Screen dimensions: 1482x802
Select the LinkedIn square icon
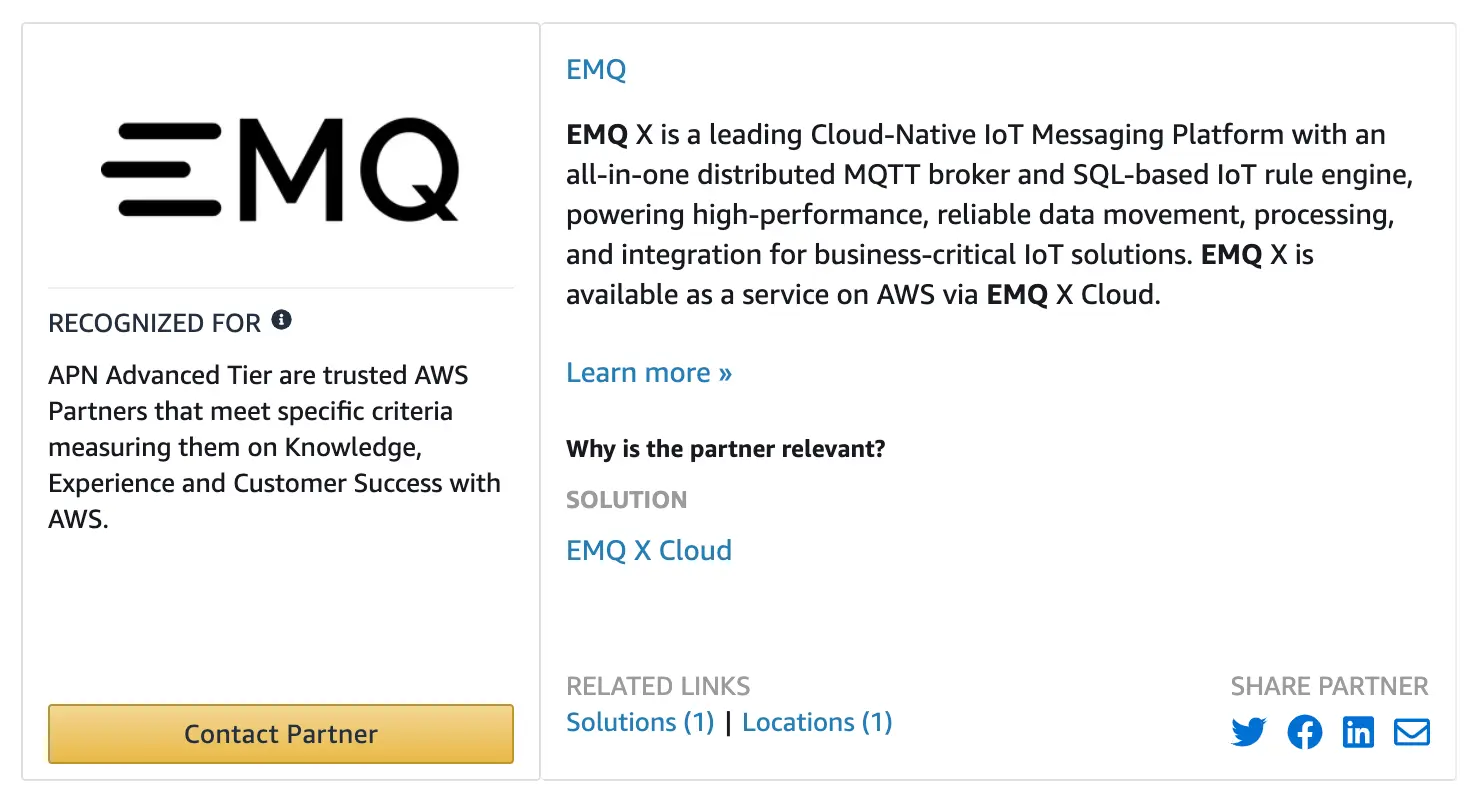click(1358, 732)
